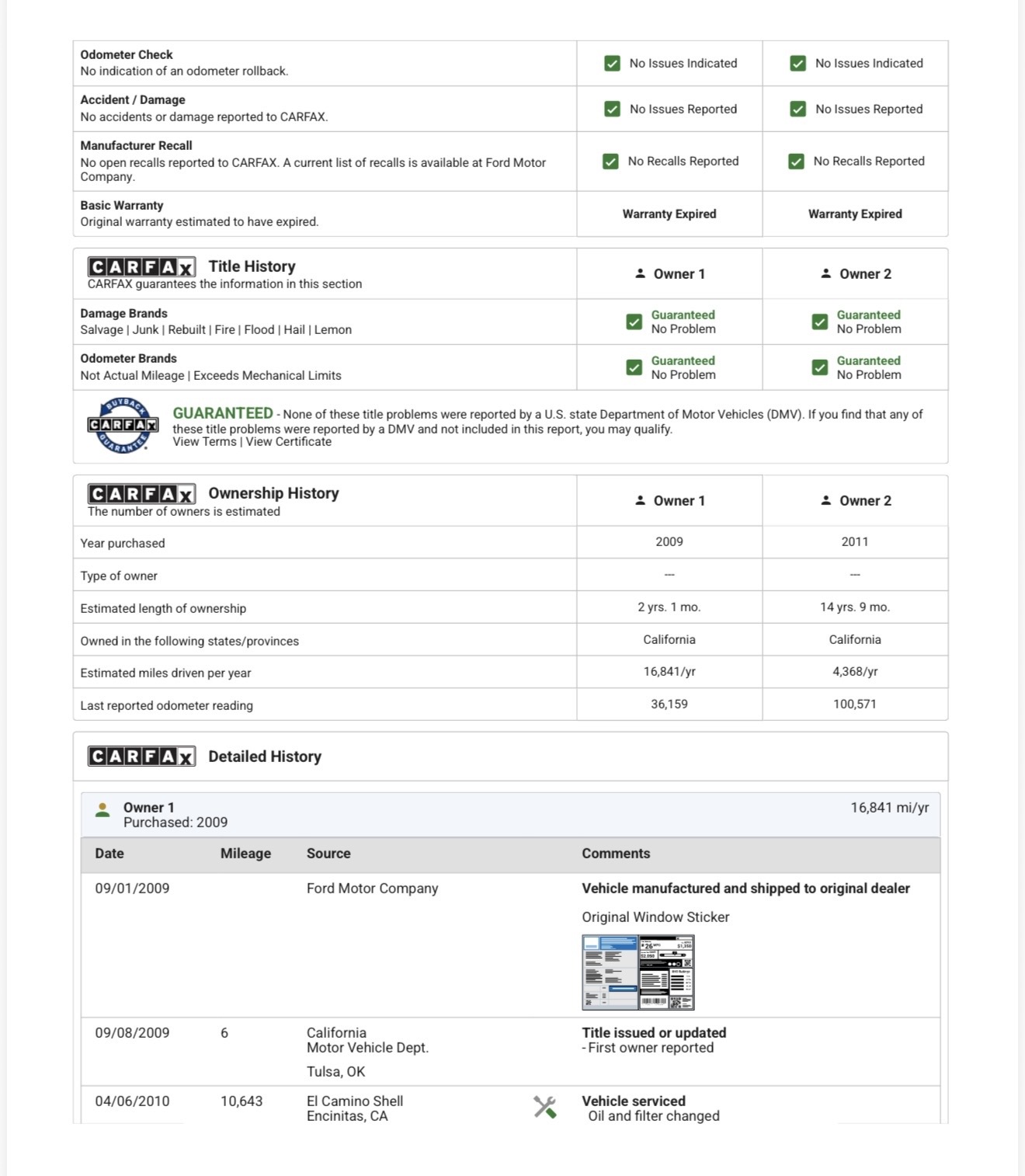Click the Ford Motor Company source entry
This screenshot has height=1176, width=1025.
(x=372, y=889)
